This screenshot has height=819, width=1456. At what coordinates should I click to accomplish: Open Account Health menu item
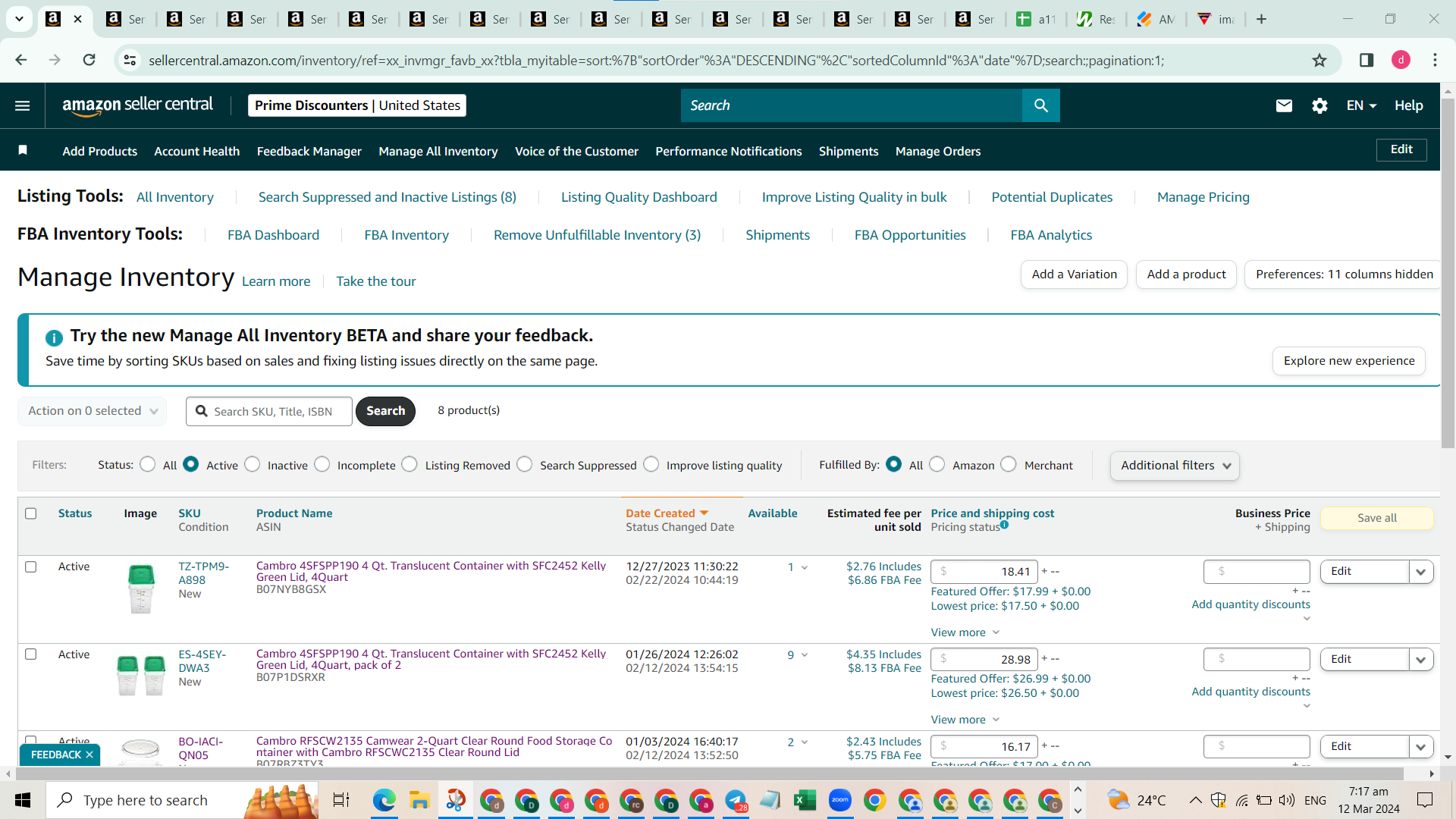click(x=197, y=151)
